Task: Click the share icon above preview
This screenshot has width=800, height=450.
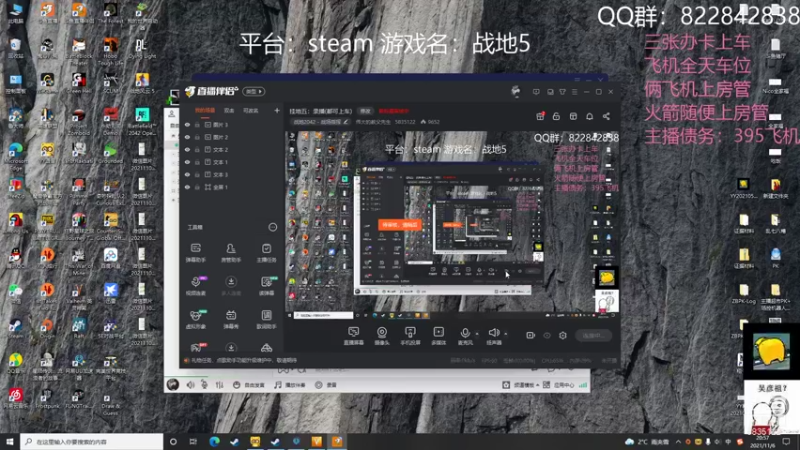Action: tap(606, 116)
